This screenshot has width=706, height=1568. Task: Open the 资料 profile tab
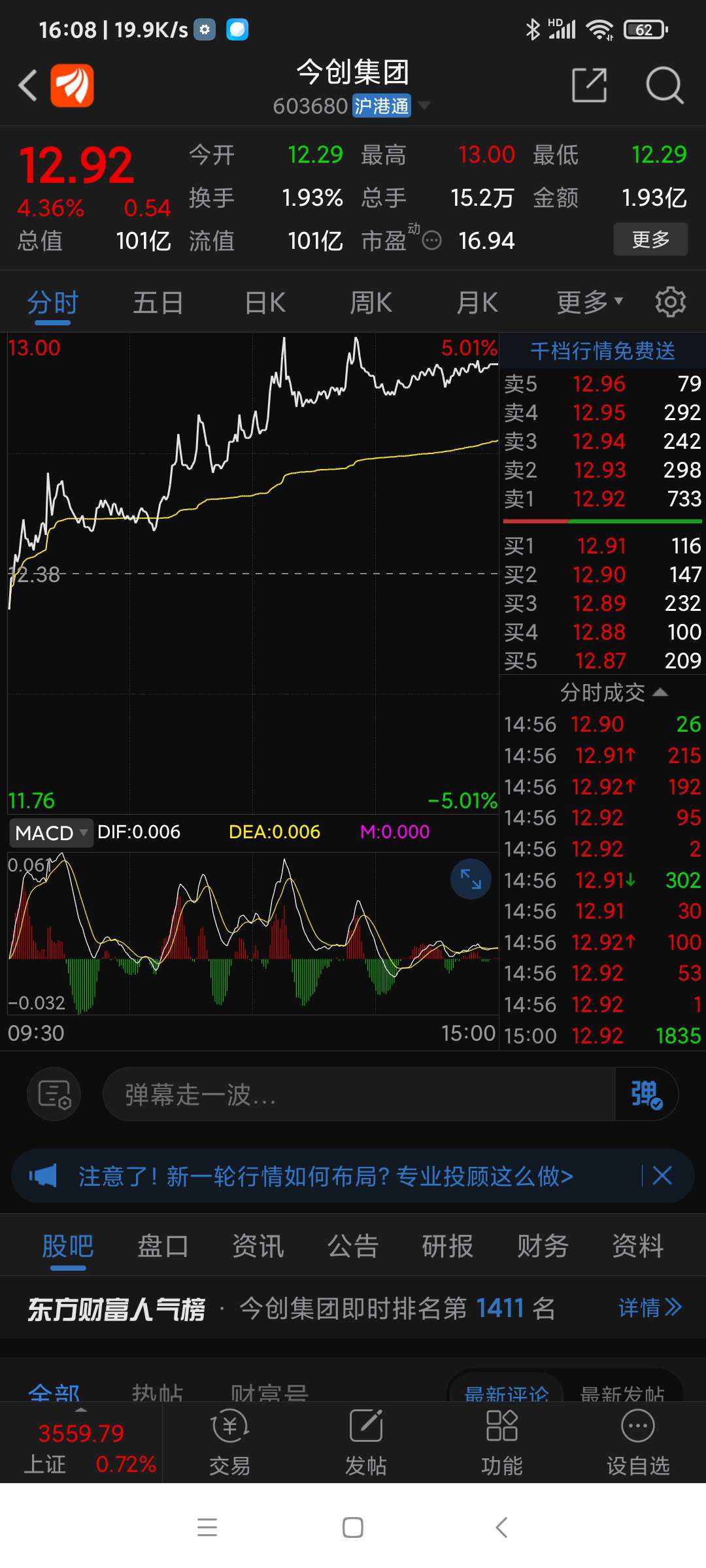638,1246
